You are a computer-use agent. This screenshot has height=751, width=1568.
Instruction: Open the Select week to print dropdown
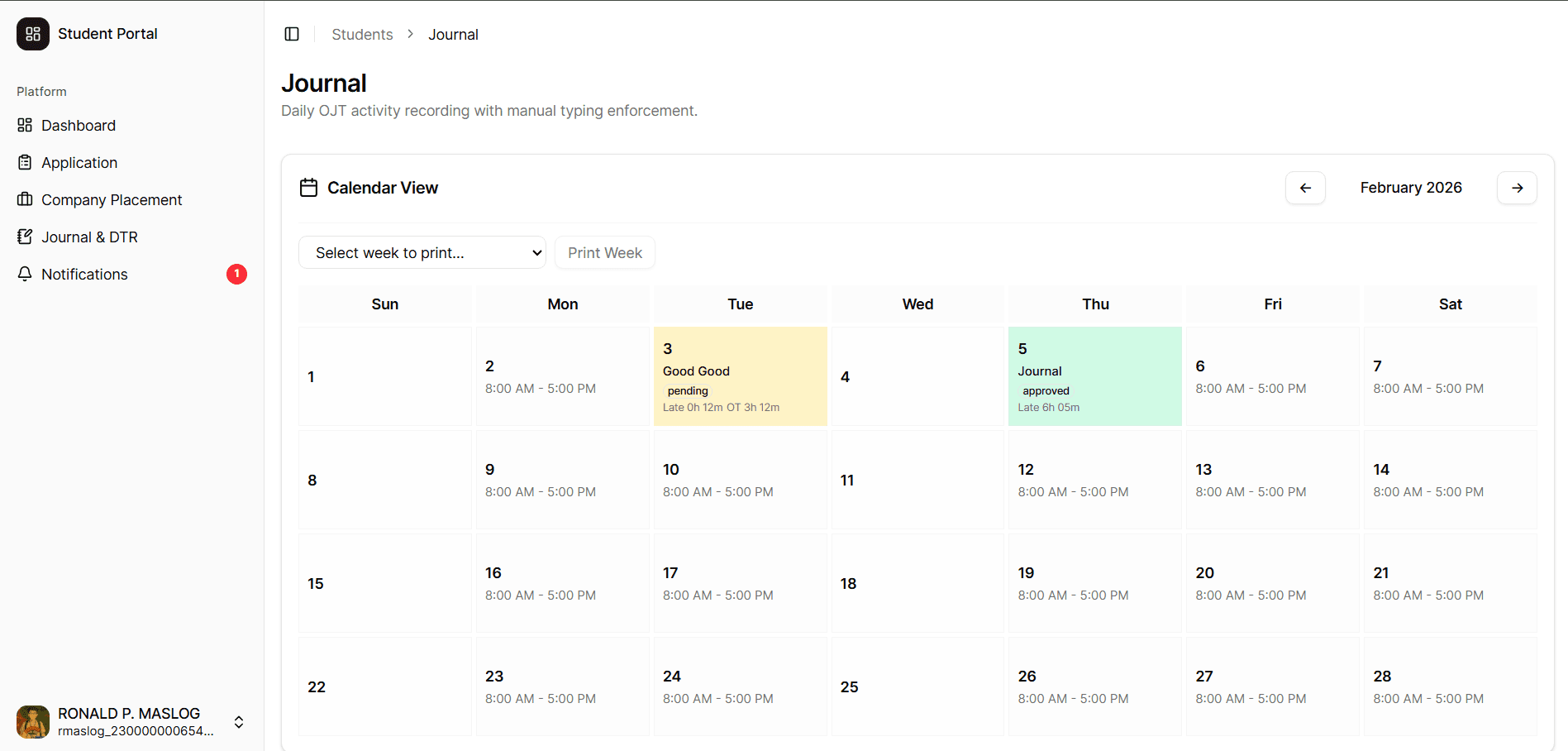[x=422, y=252]
